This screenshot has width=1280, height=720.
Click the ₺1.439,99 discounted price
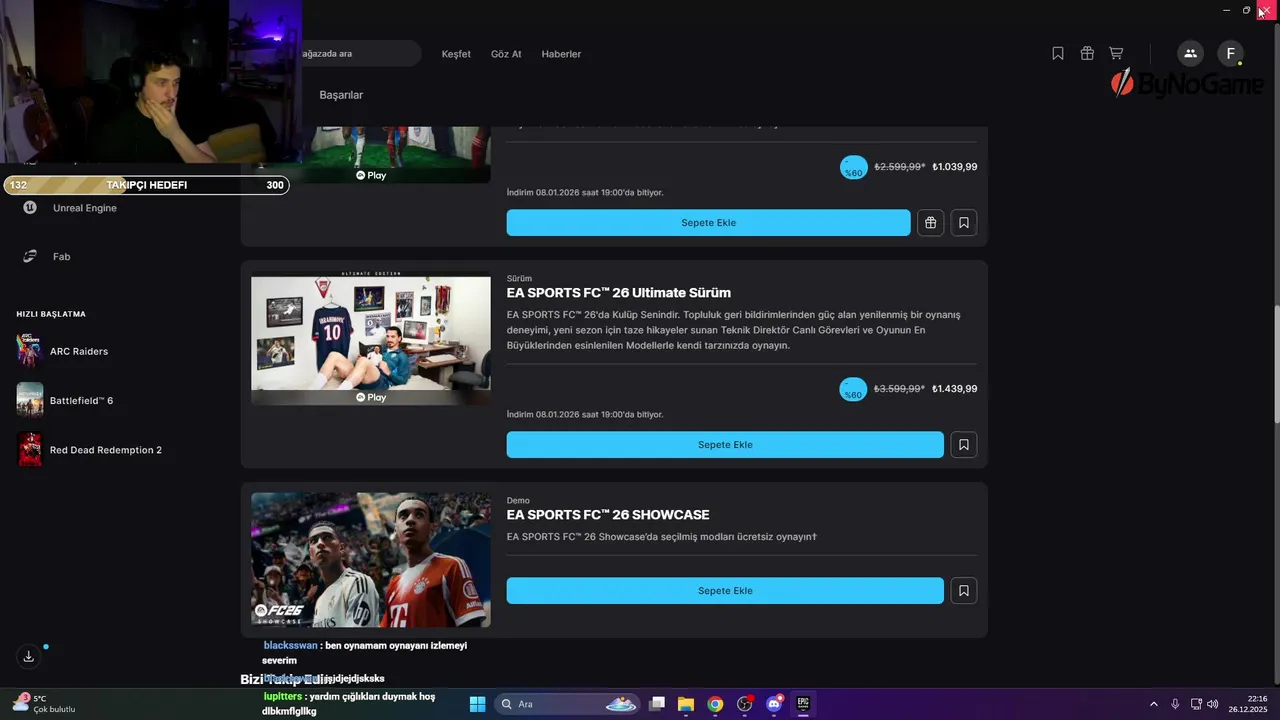[954, 389]
